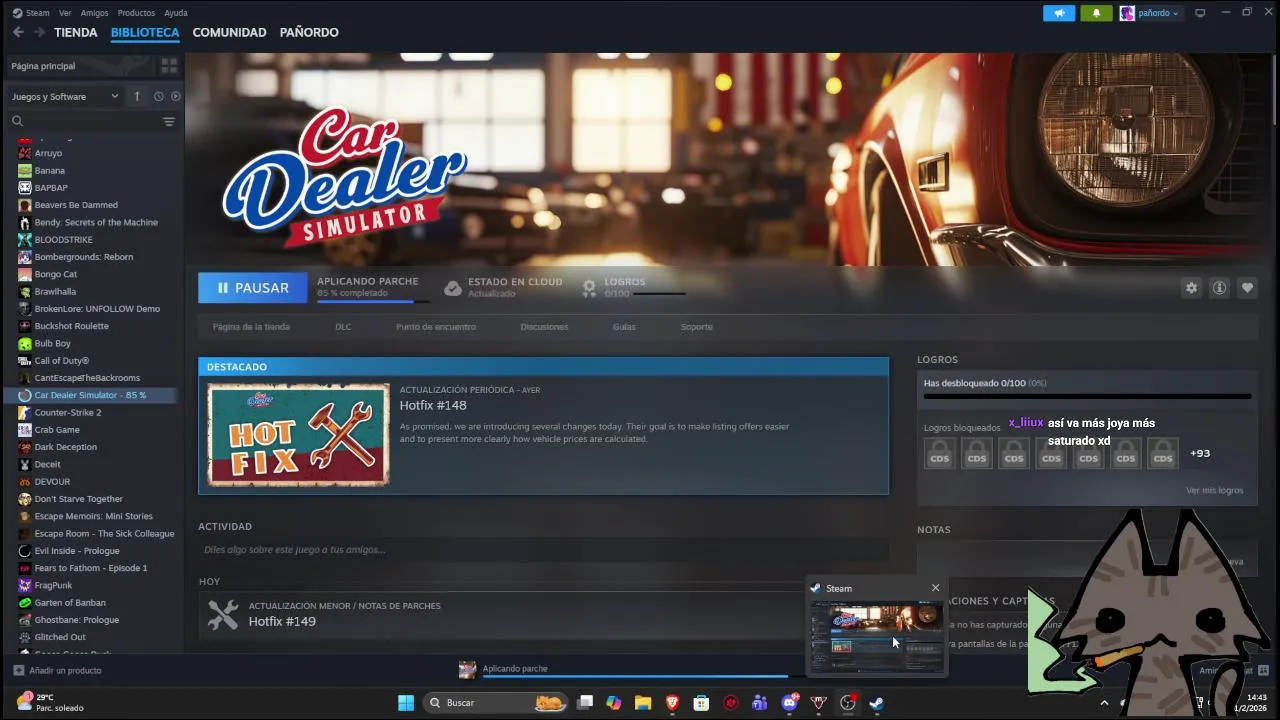Open Brave browser from the taskbar
Screen dimensions: 1280x720
[x=672, y=703]
